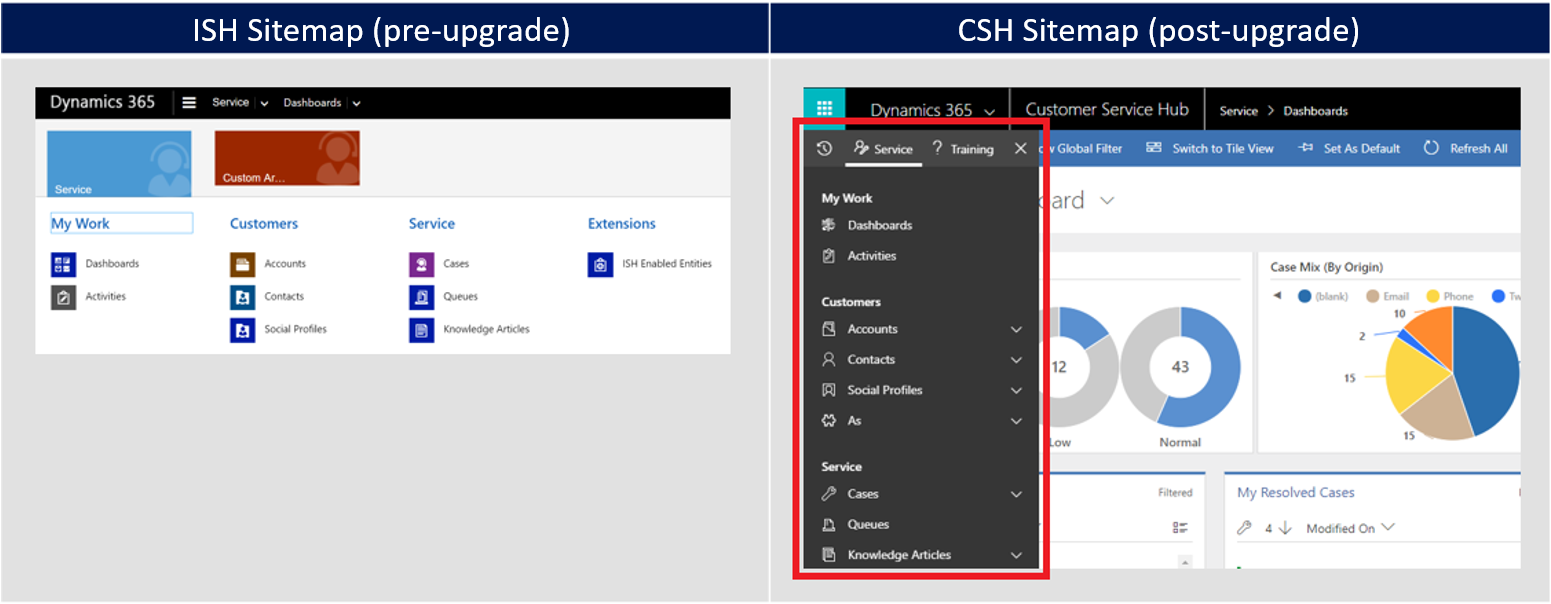The width and height of the screenshot is (1551, 604).
Task: Click the app launcher waffle icon
Action: 824,109
